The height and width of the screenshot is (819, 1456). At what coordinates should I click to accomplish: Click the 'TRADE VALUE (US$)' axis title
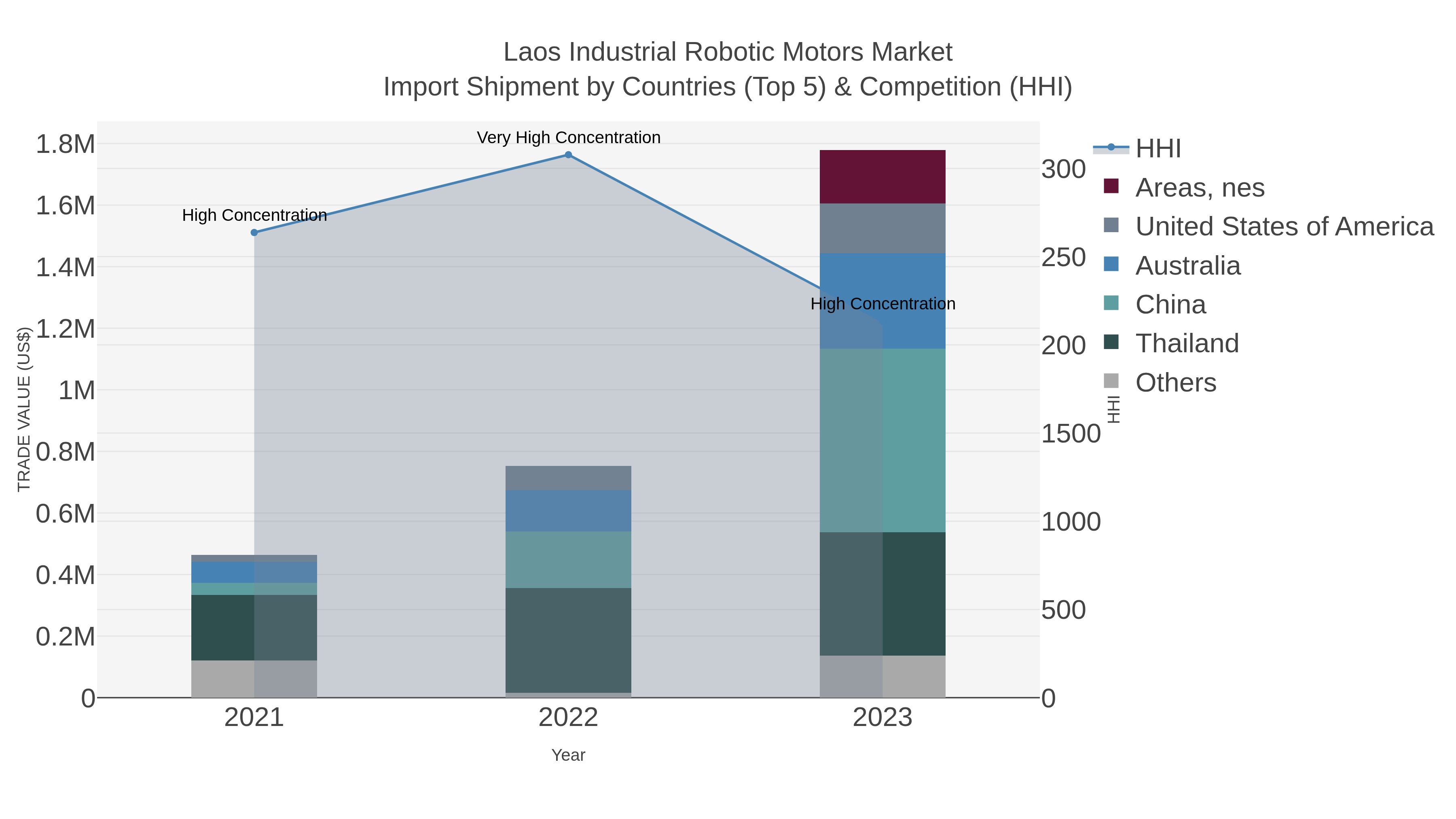[x=24, y=409]
